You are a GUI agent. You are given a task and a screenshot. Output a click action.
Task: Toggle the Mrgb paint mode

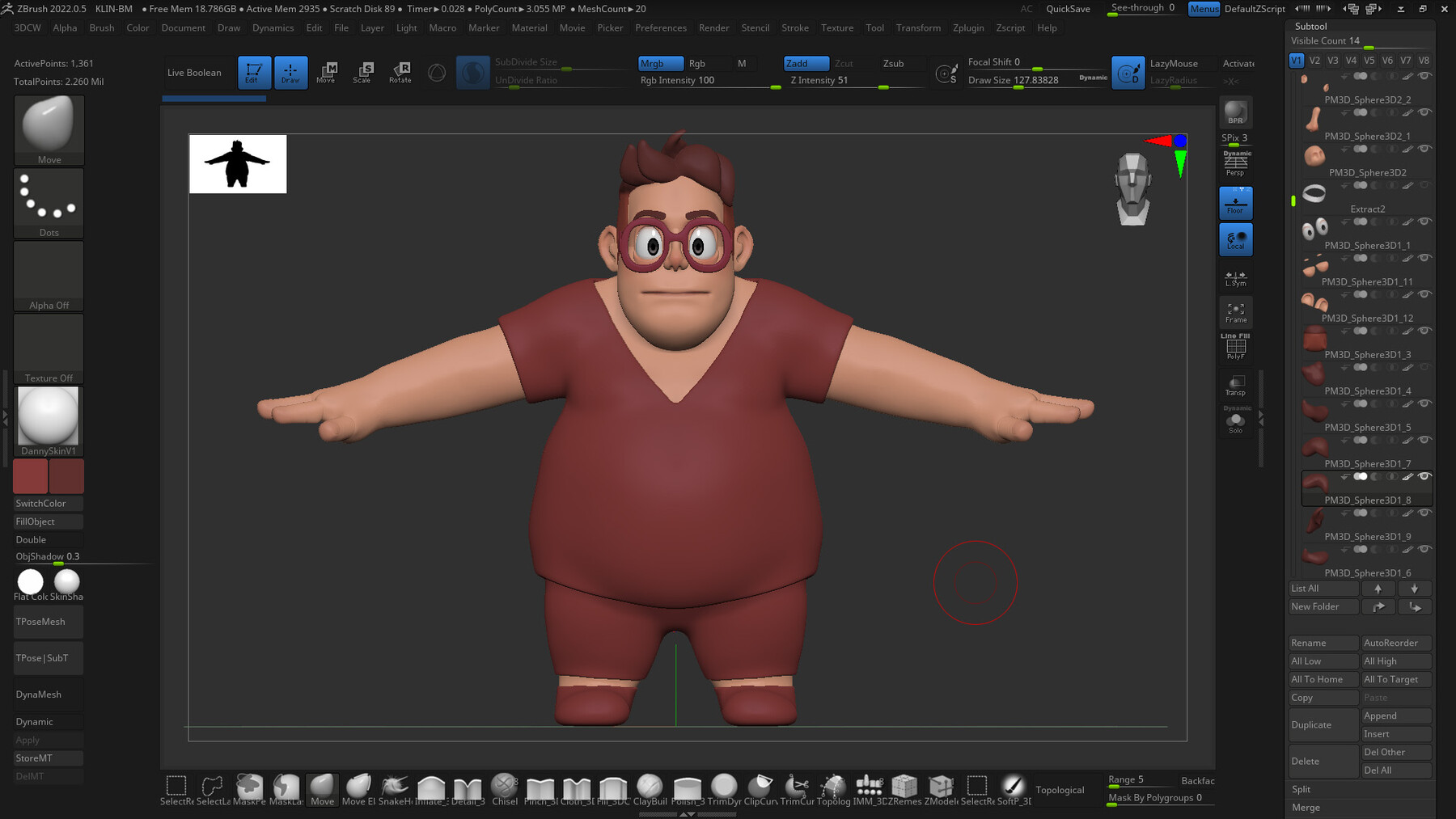[x=660, y=63]
